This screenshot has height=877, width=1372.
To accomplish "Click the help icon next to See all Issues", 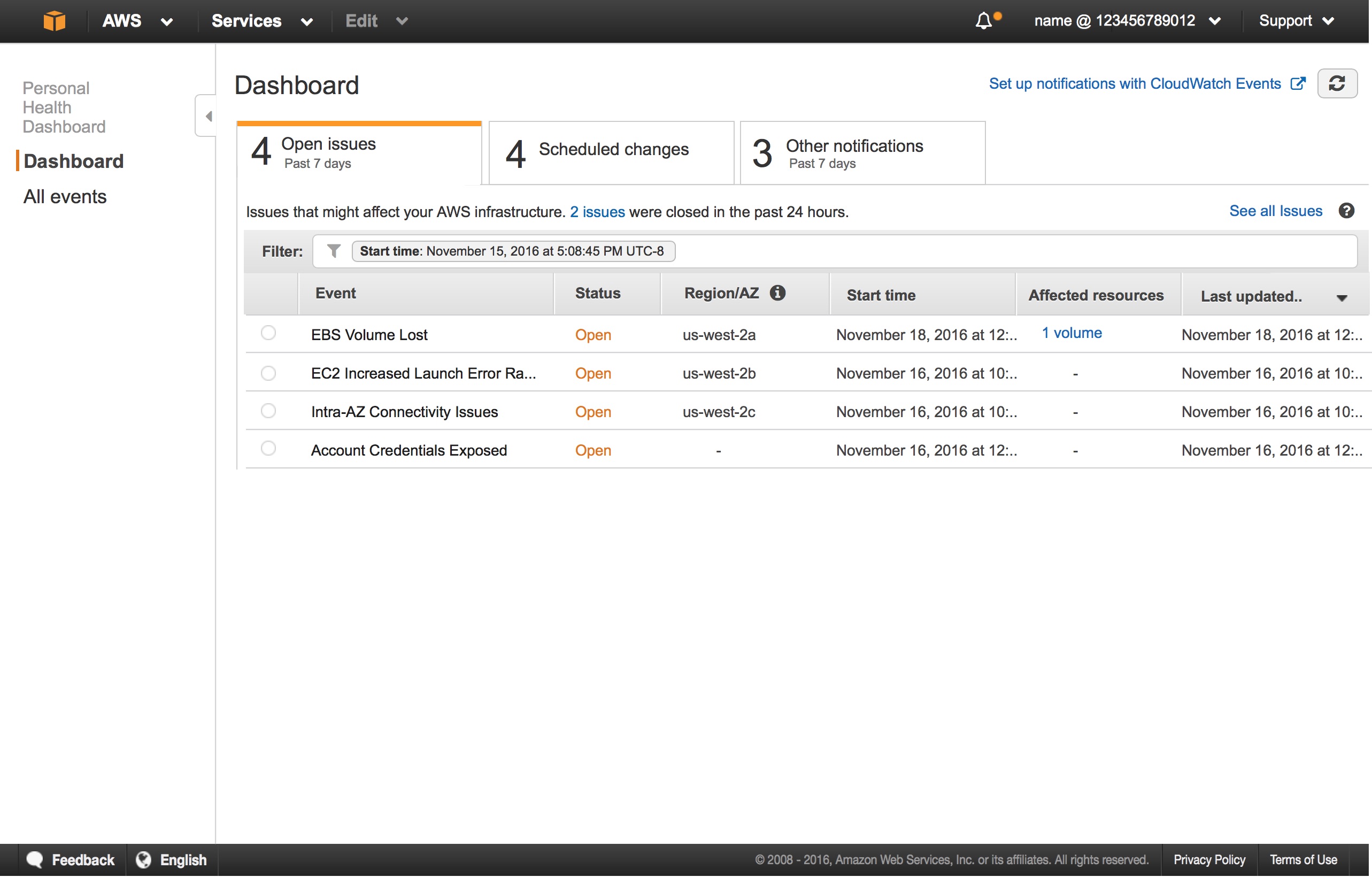I will tap(1348, 211).
